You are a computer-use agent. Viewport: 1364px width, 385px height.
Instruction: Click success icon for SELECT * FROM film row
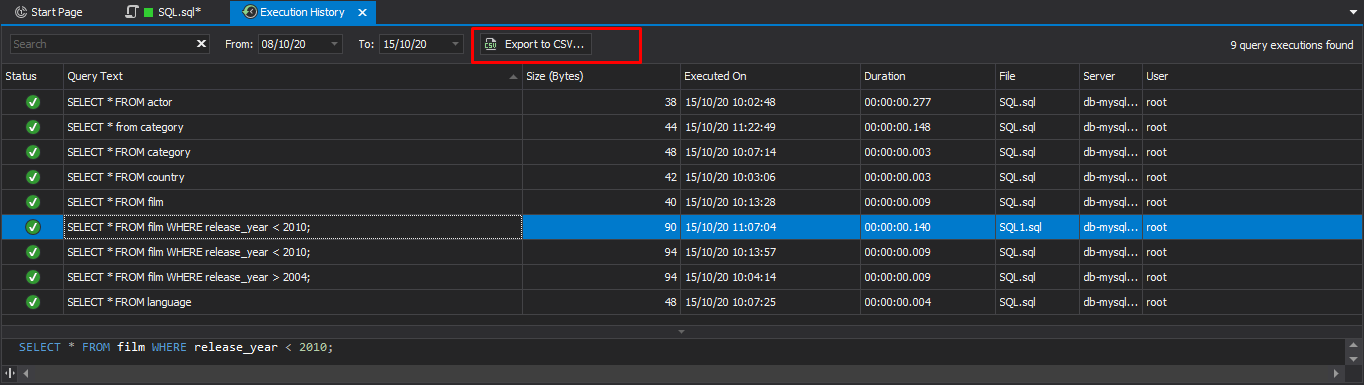[32, 202]
